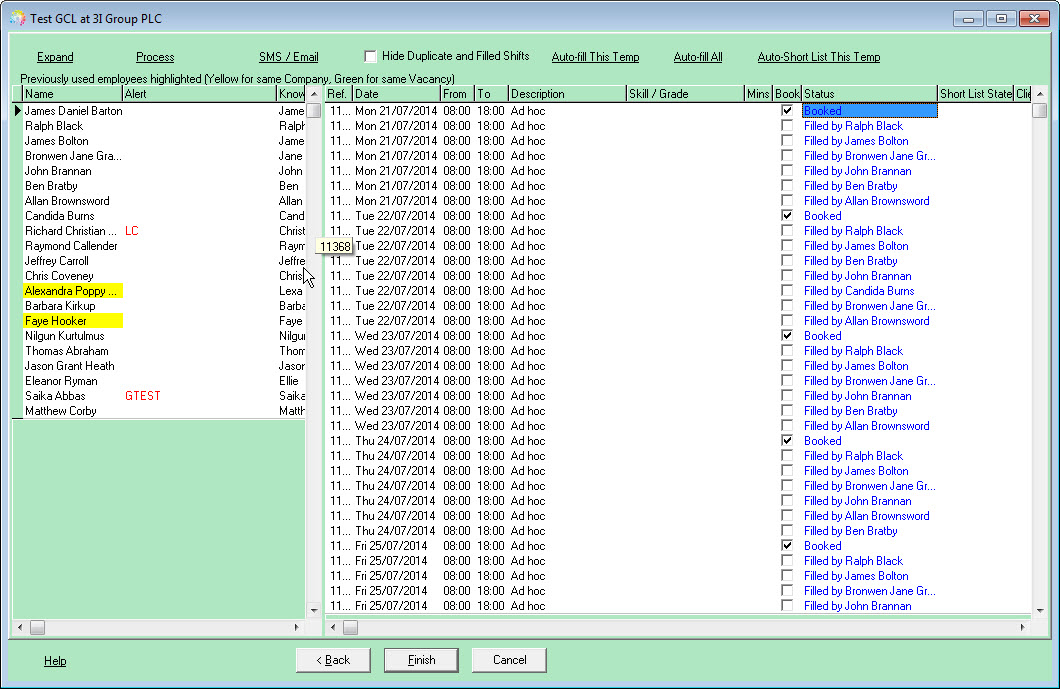Select employee Matthew Corby
Screen dimensions: 1060x689
(61, 410)
